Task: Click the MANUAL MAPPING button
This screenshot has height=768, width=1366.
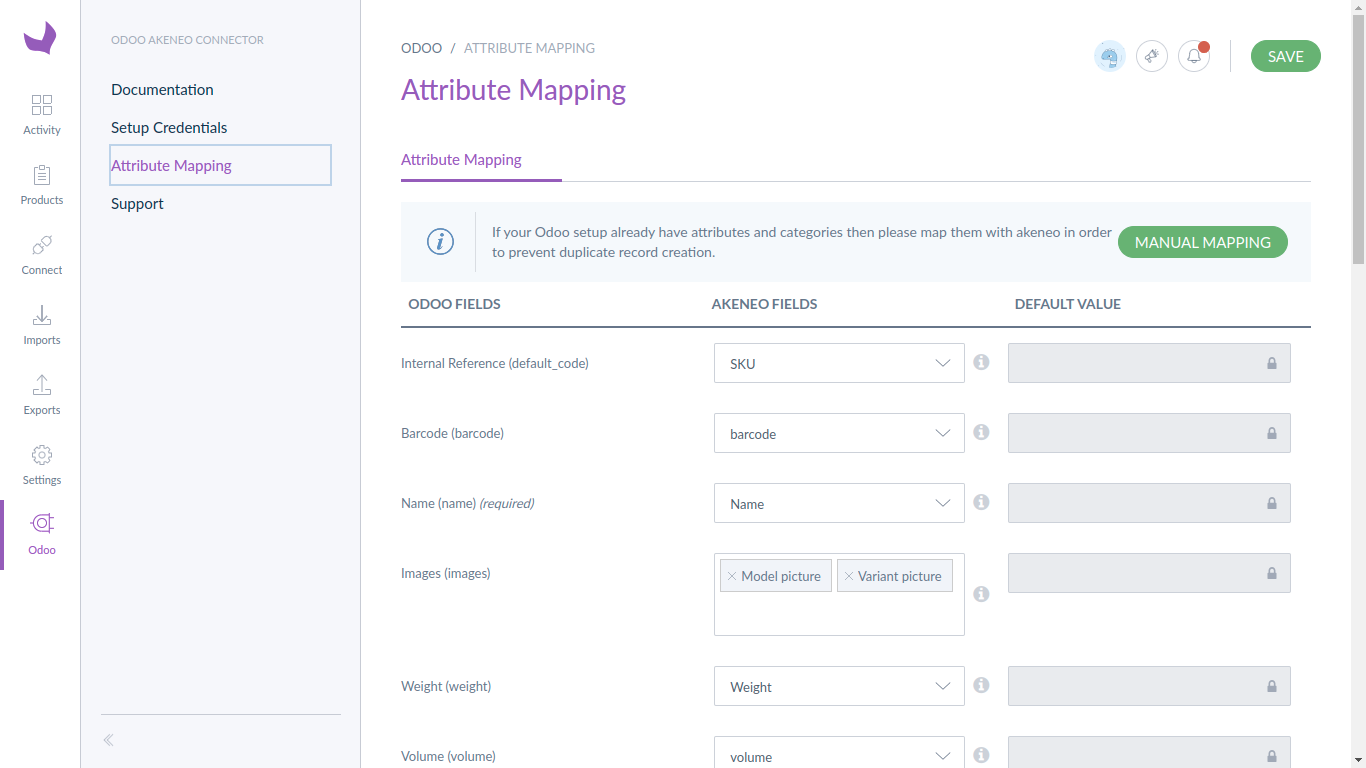Action: point(1202,242)
